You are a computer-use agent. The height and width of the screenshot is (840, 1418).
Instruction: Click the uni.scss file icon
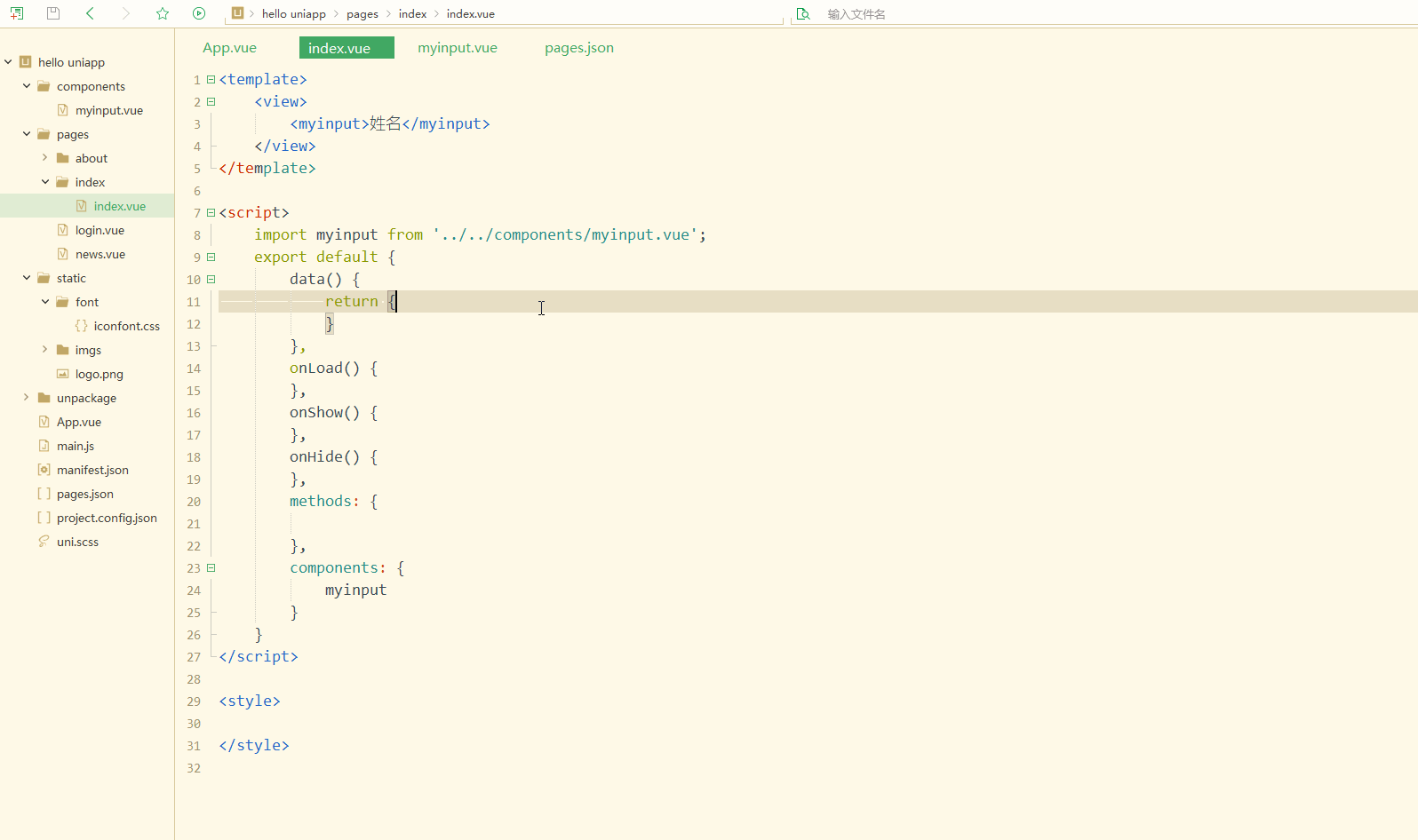(44, 542)
